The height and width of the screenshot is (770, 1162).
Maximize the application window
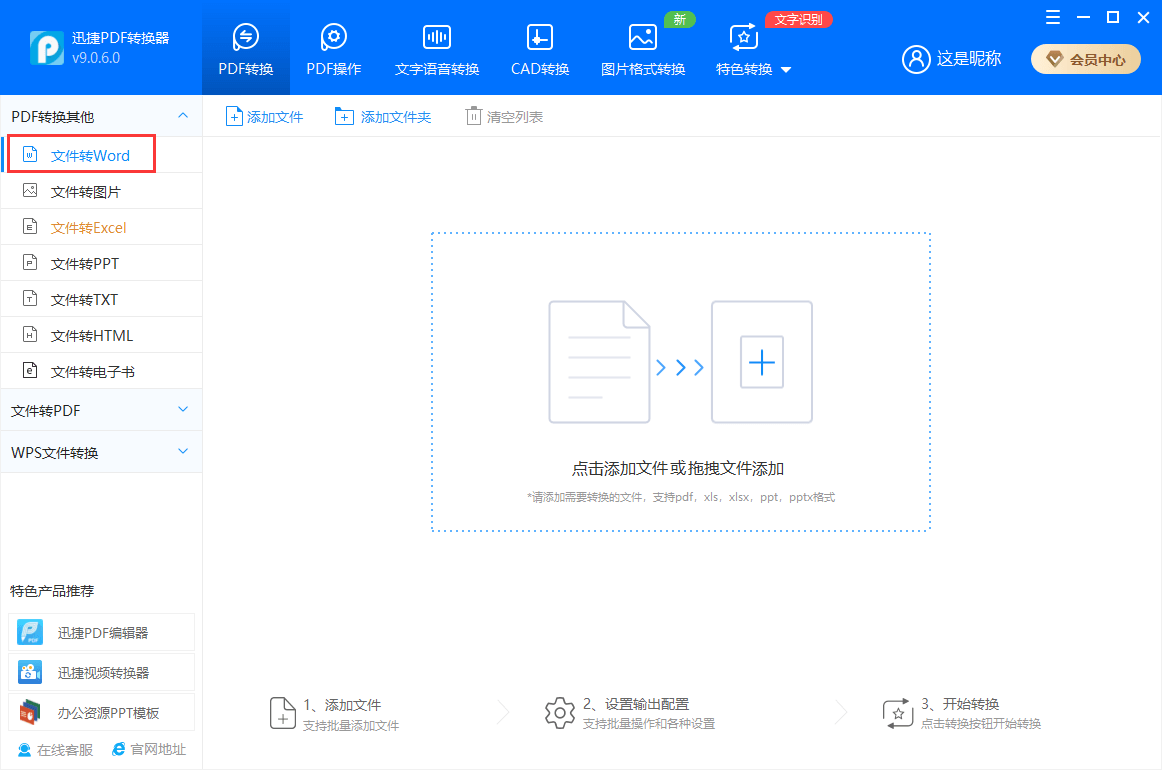pos(1113,17)
